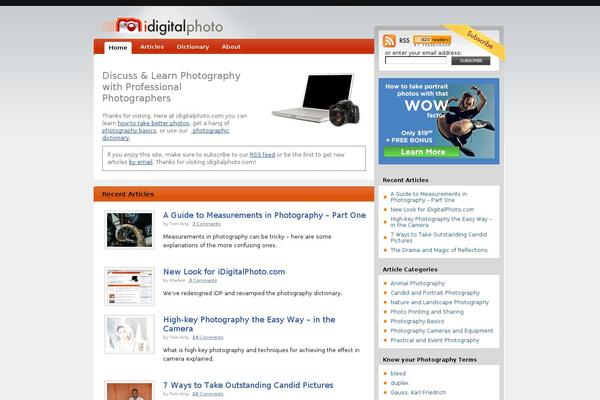Click the readers count badge
This screenshot has height=400, width=600.
click(432, 40)
